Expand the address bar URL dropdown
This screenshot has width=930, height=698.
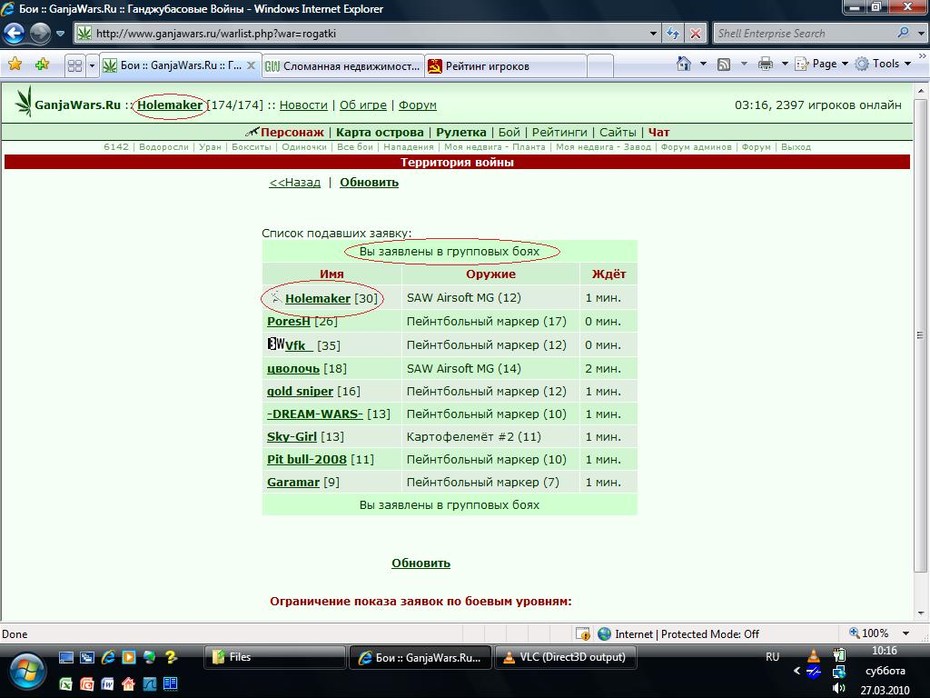pos(653,34)
